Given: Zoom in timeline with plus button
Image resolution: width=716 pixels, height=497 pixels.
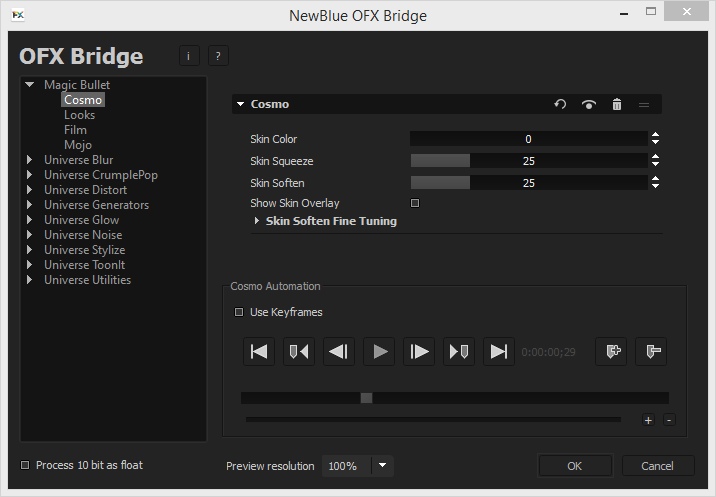Looking at the screenshot, I should pyautogui.click(x=648, y=420).
